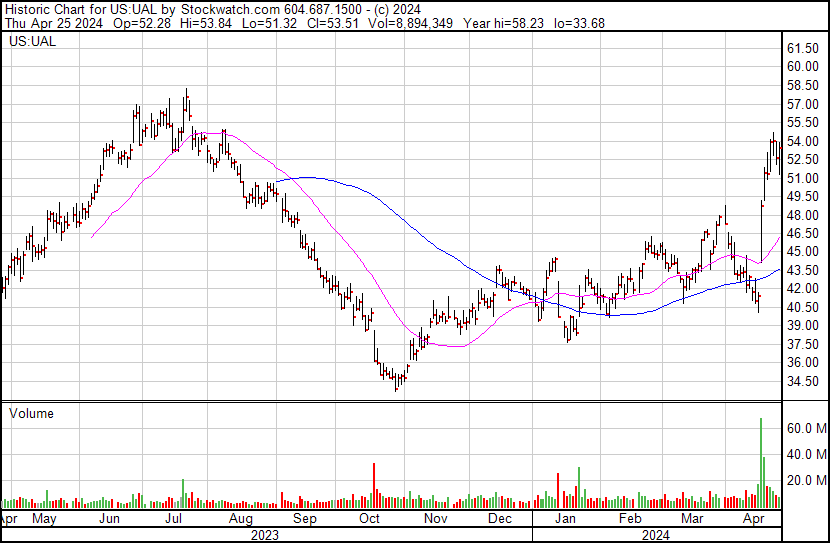Select the 40.50 price axis label

tap(804, 307)
